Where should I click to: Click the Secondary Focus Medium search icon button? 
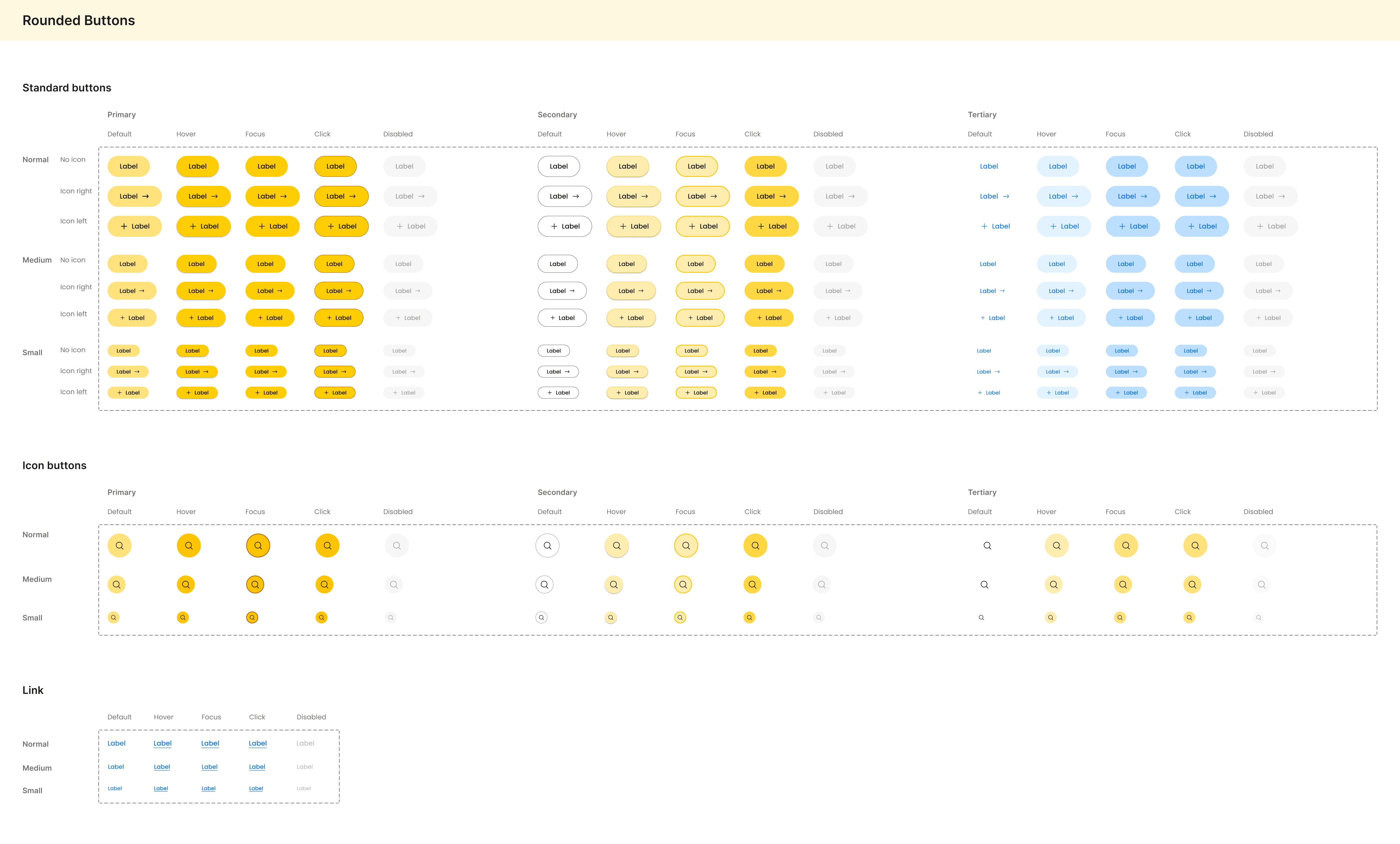pos(683,584)
